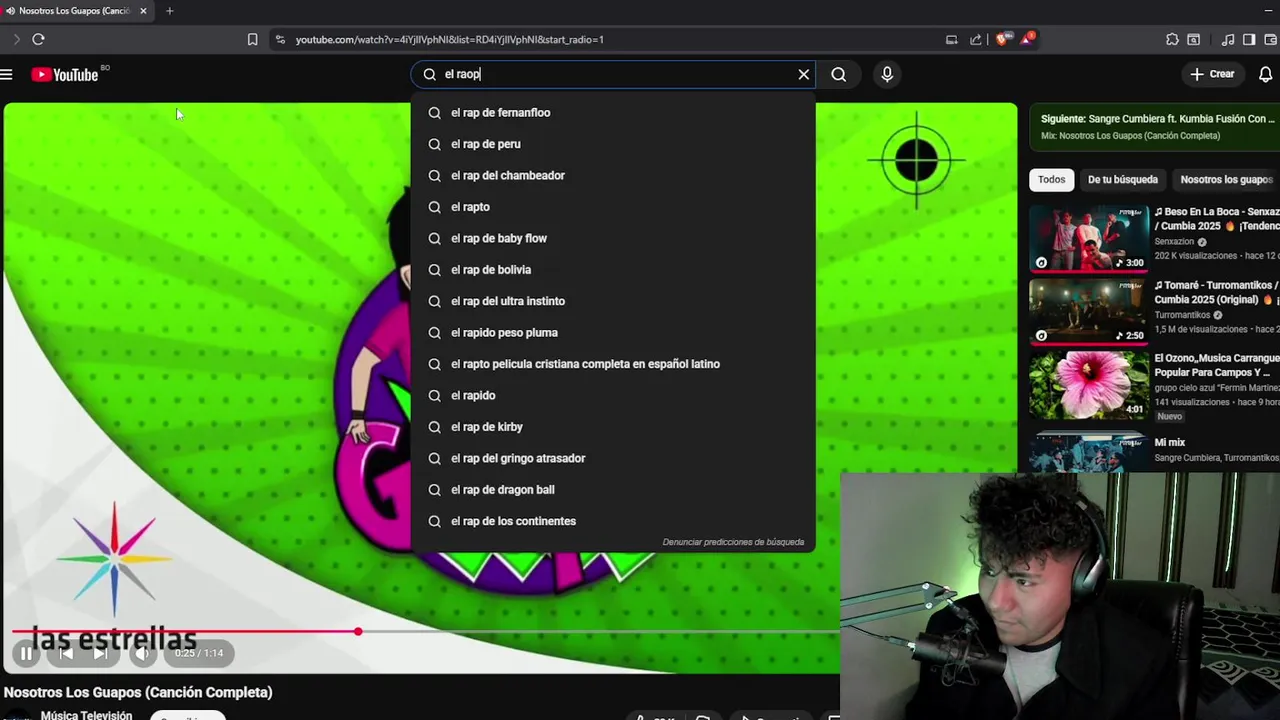Click the share icon in address bar
1280x720 pixels.
click(975, 39)
